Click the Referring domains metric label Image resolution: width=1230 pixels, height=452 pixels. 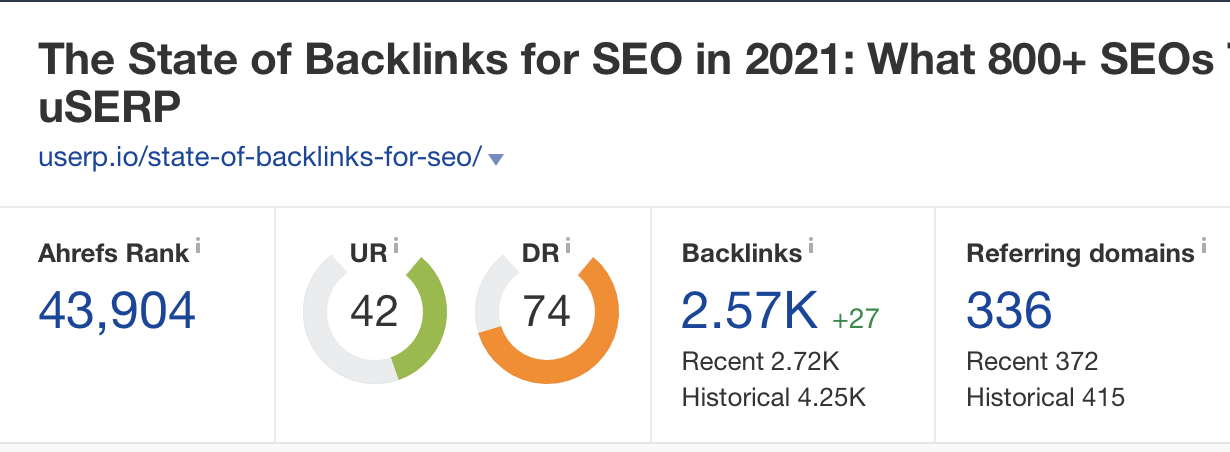[1080, 253]
